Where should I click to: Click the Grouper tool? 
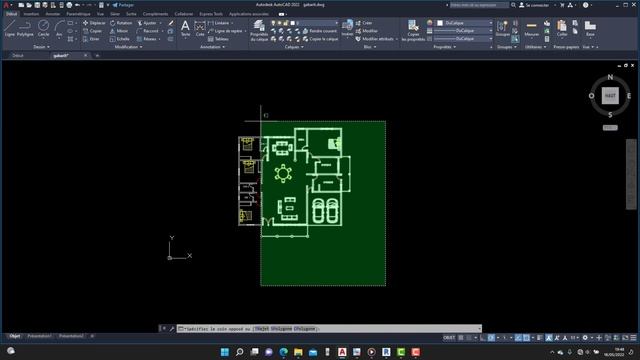tap(502, 29)
